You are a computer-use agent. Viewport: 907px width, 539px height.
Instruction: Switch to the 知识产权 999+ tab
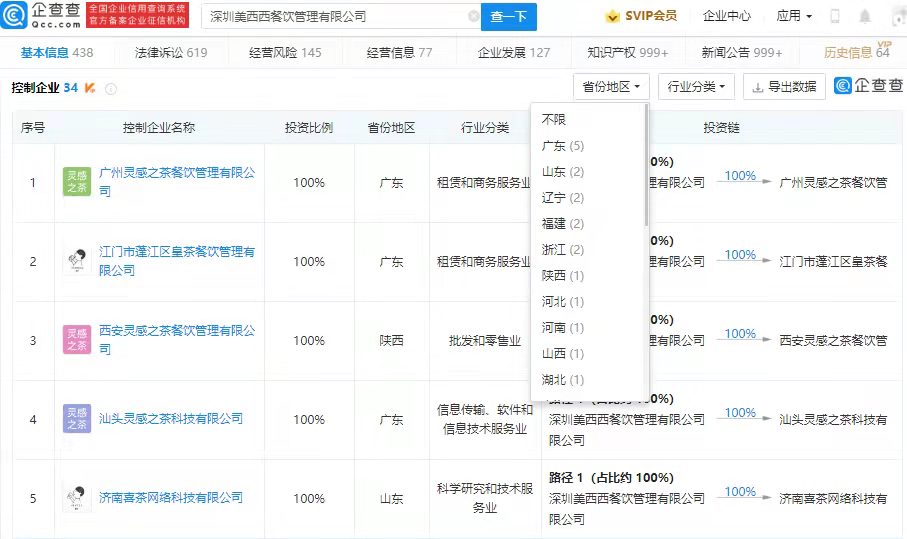coord(628,53)
